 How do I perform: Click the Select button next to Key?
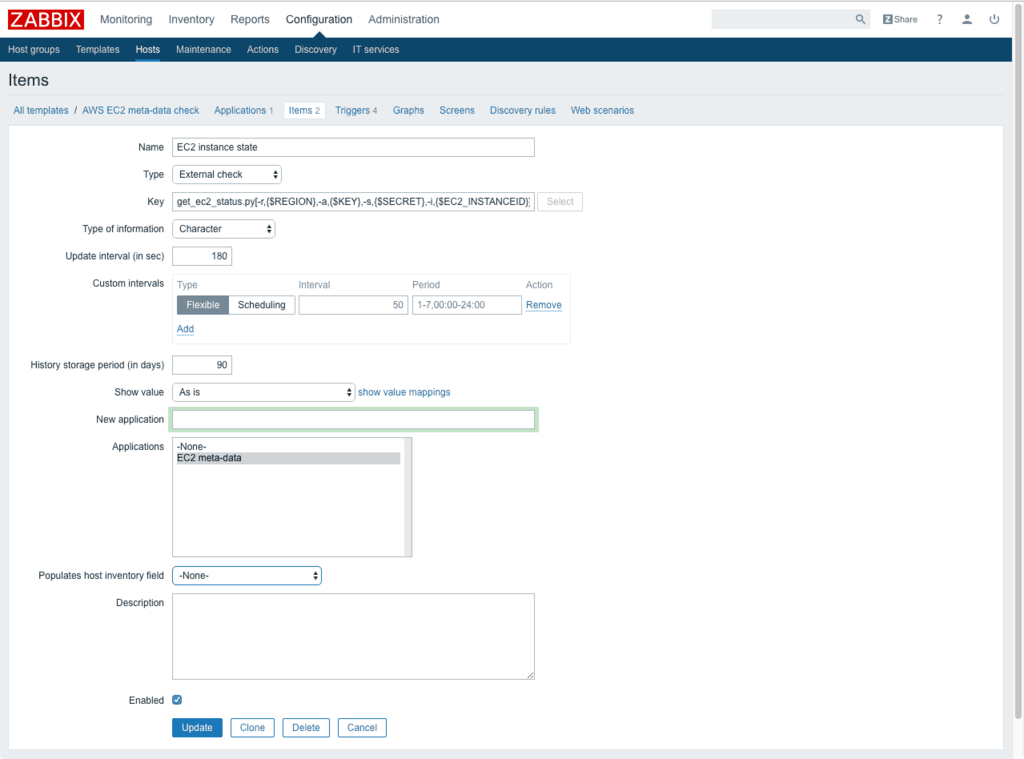click(560, 202)
